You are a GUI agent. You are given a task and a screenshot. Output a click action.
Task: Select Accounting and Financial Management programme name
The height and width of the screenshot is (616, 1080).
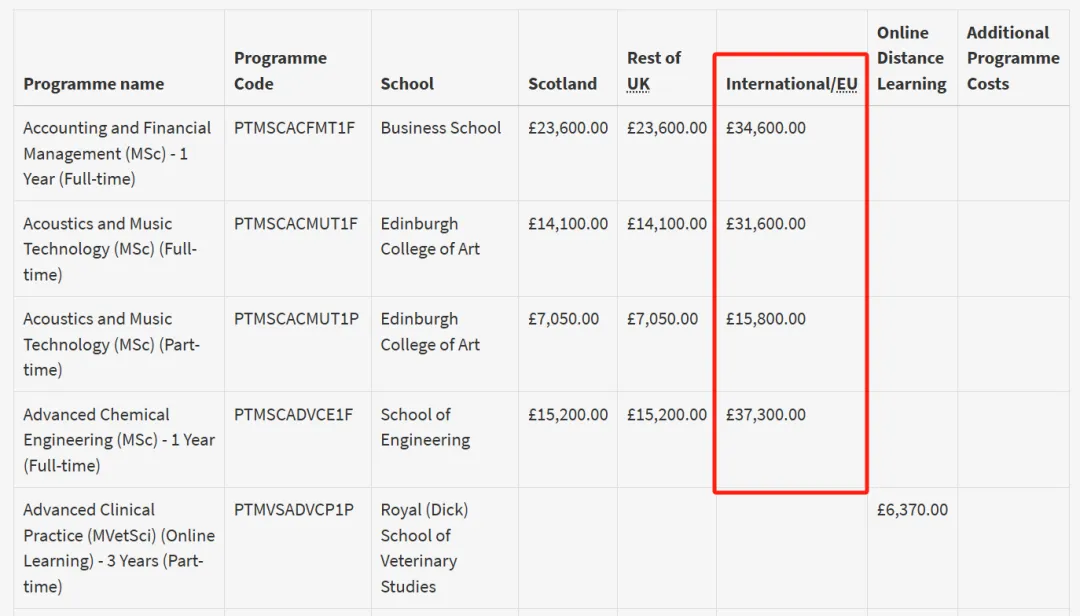117,153
